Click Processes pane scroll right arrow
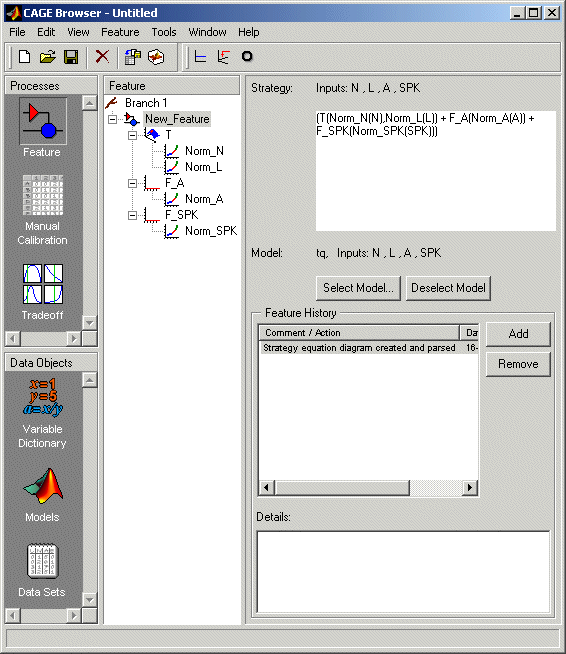The image size is (566, 654). [x=74, y=338]
